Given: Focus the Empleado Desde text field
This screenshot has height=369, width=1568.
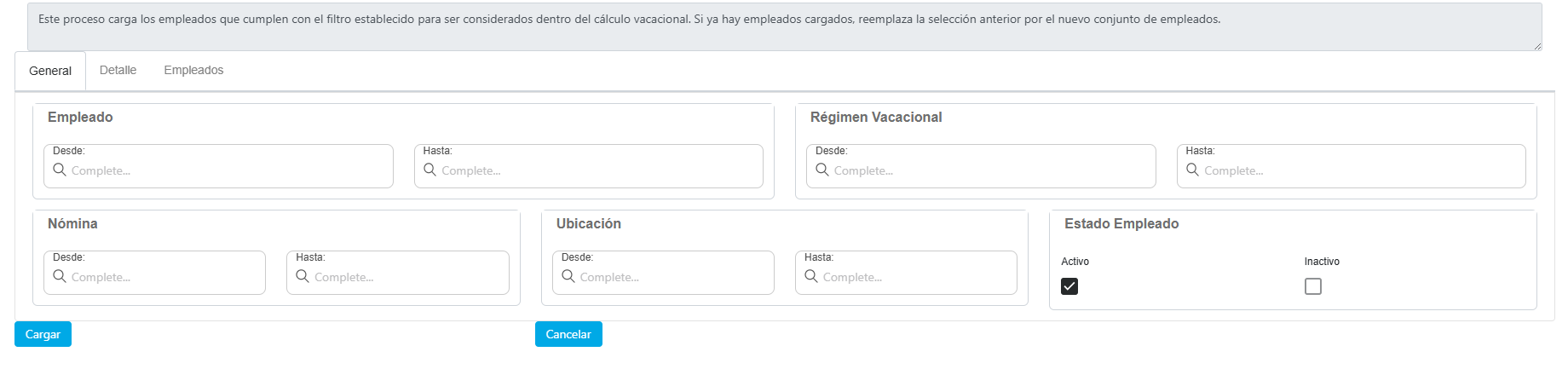Looking at the screenshot, I should 226,171.
